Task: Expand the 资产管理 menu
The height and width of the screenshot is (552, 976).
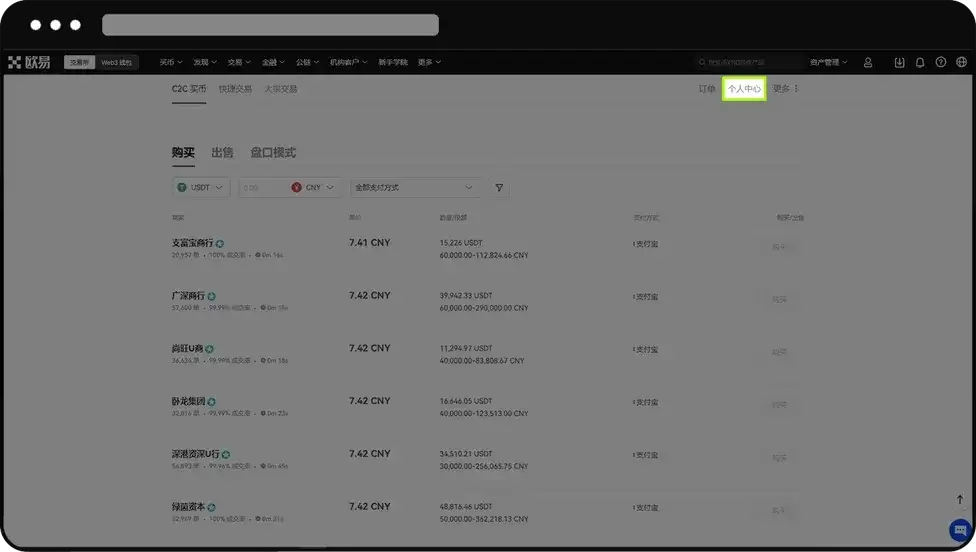Action: (x=828, y=62)
